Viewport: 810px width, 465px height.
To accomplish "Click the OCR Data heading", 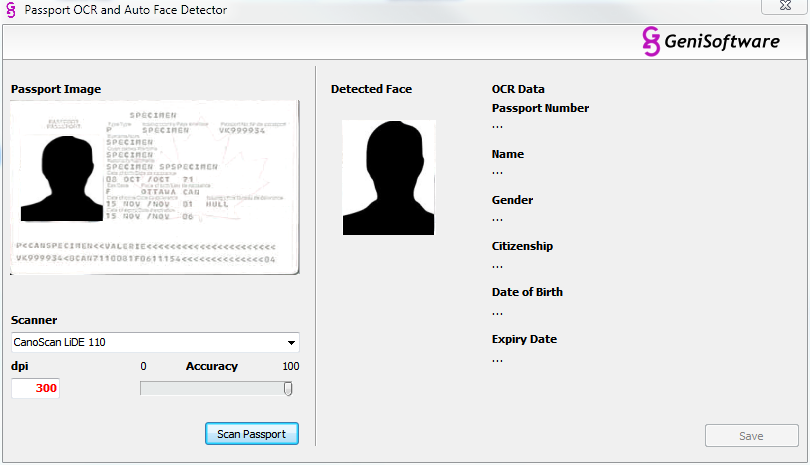I will pyautogui.click(x=518, y=89).
